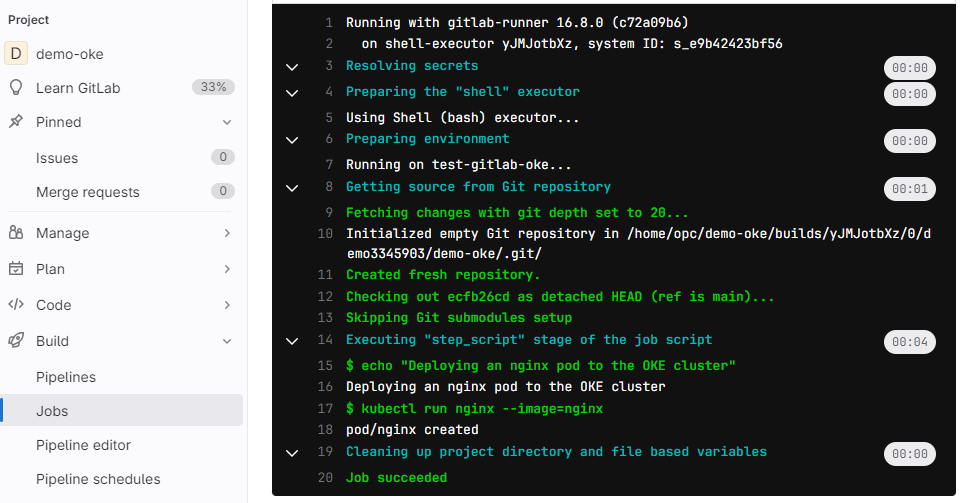The width and height of the screenshot is (964, 503).
Task: Click "Running on test-gitlab-oke..." line
Action: (x=459, y=165)
